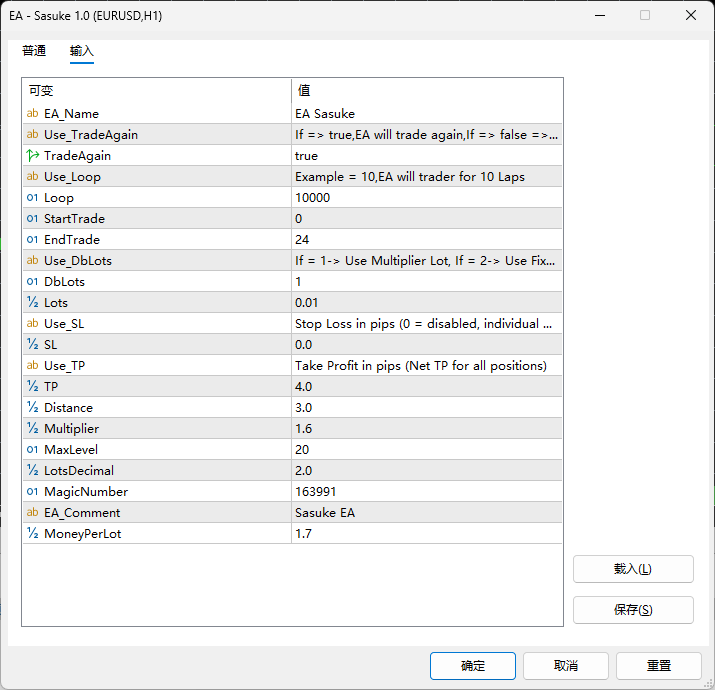Select the TP value 4.0
The width and height of the screenshot is (715, 690).
tap(303, 386)
